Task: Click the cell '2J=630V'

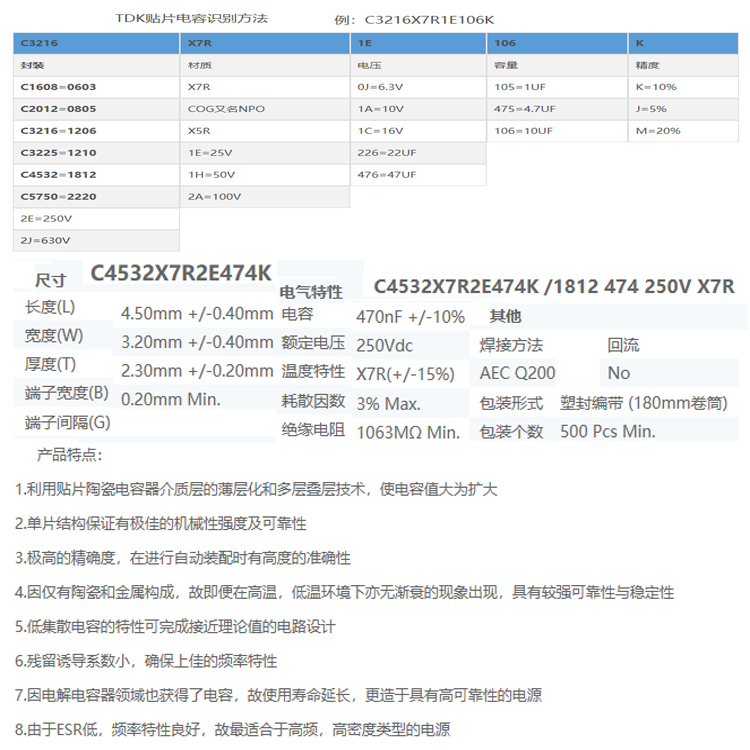Action: point(96,241)
